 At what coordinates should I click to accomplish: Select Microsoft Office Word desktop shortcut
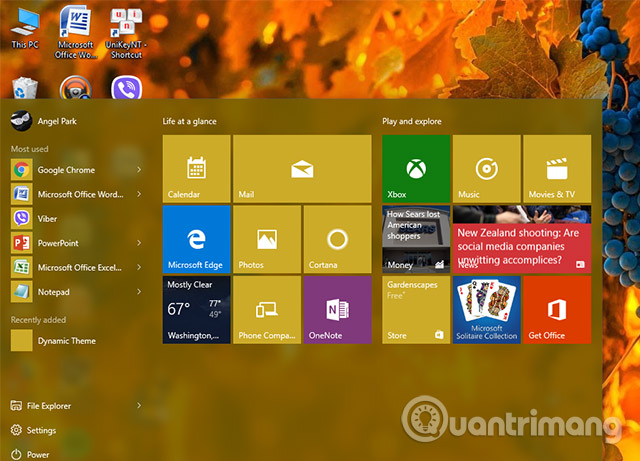(x=76, y=33)
